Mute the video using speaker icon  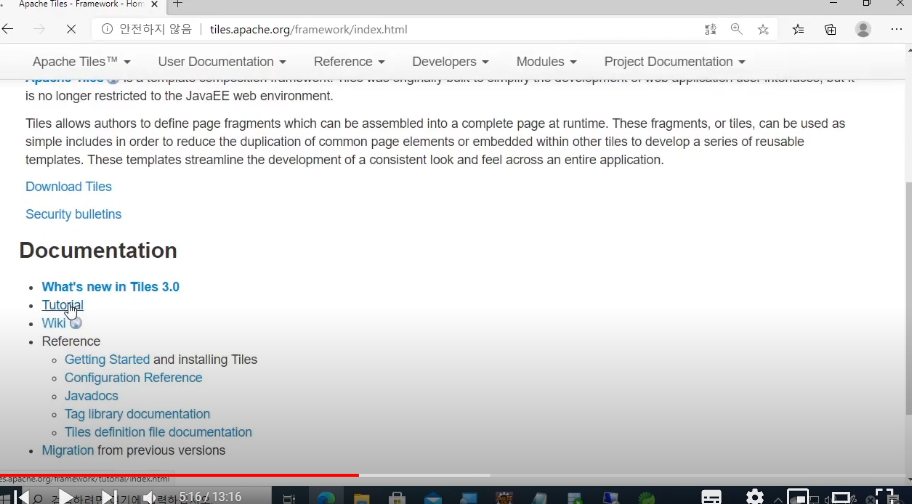149,497
